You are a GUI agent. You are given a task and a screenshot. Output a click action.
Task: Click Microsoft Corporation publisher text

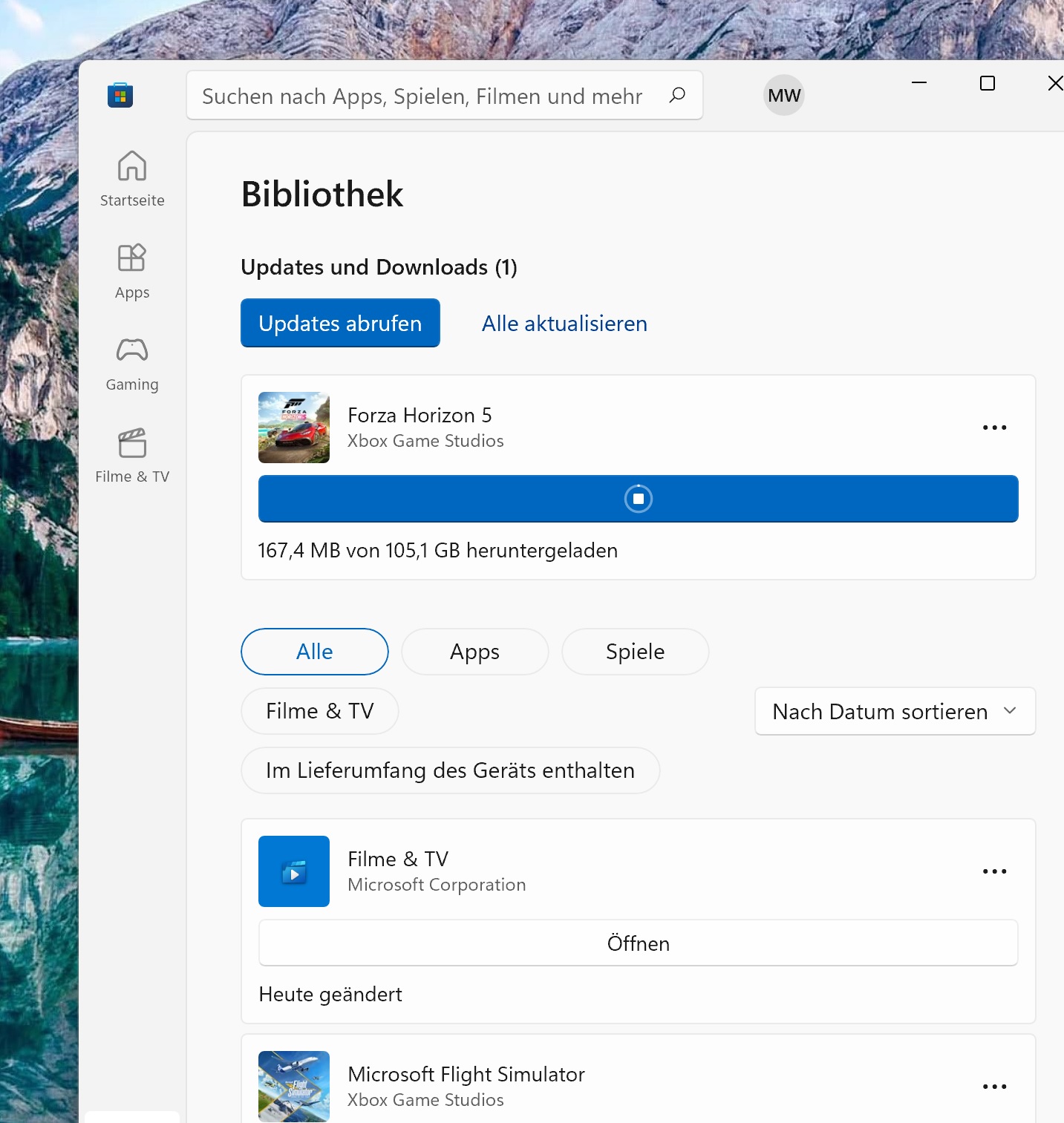(437, 885)
